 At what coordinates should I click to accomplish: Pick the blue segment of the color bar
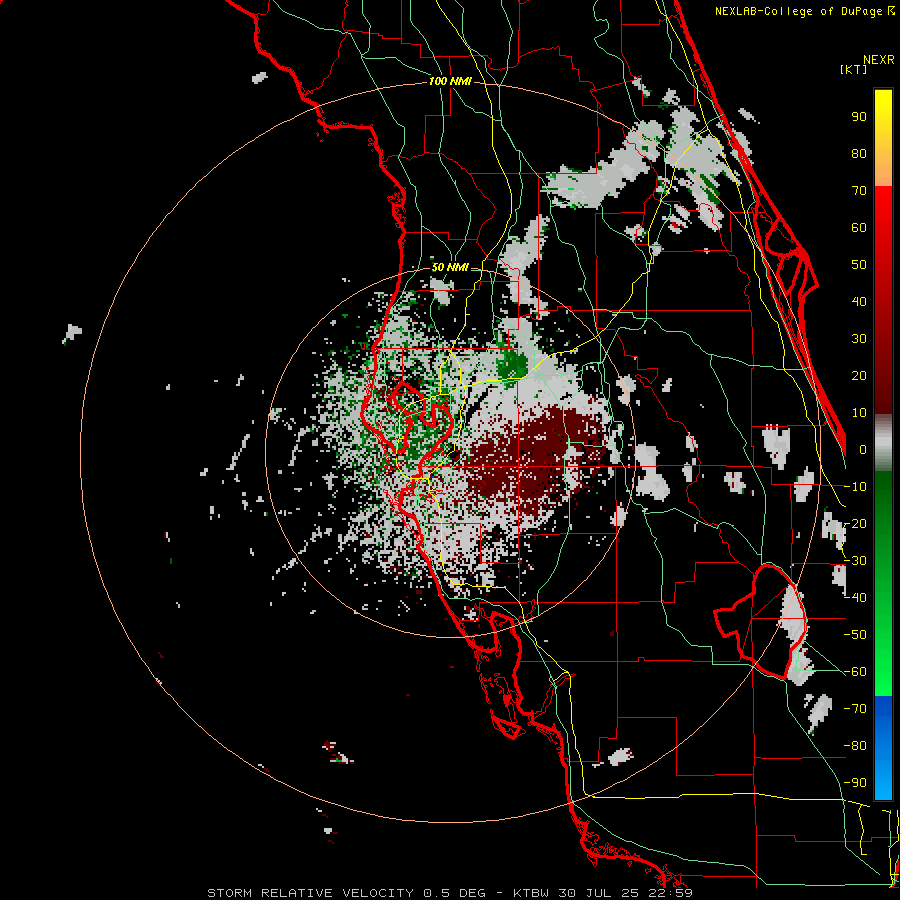tap(883, 748)
